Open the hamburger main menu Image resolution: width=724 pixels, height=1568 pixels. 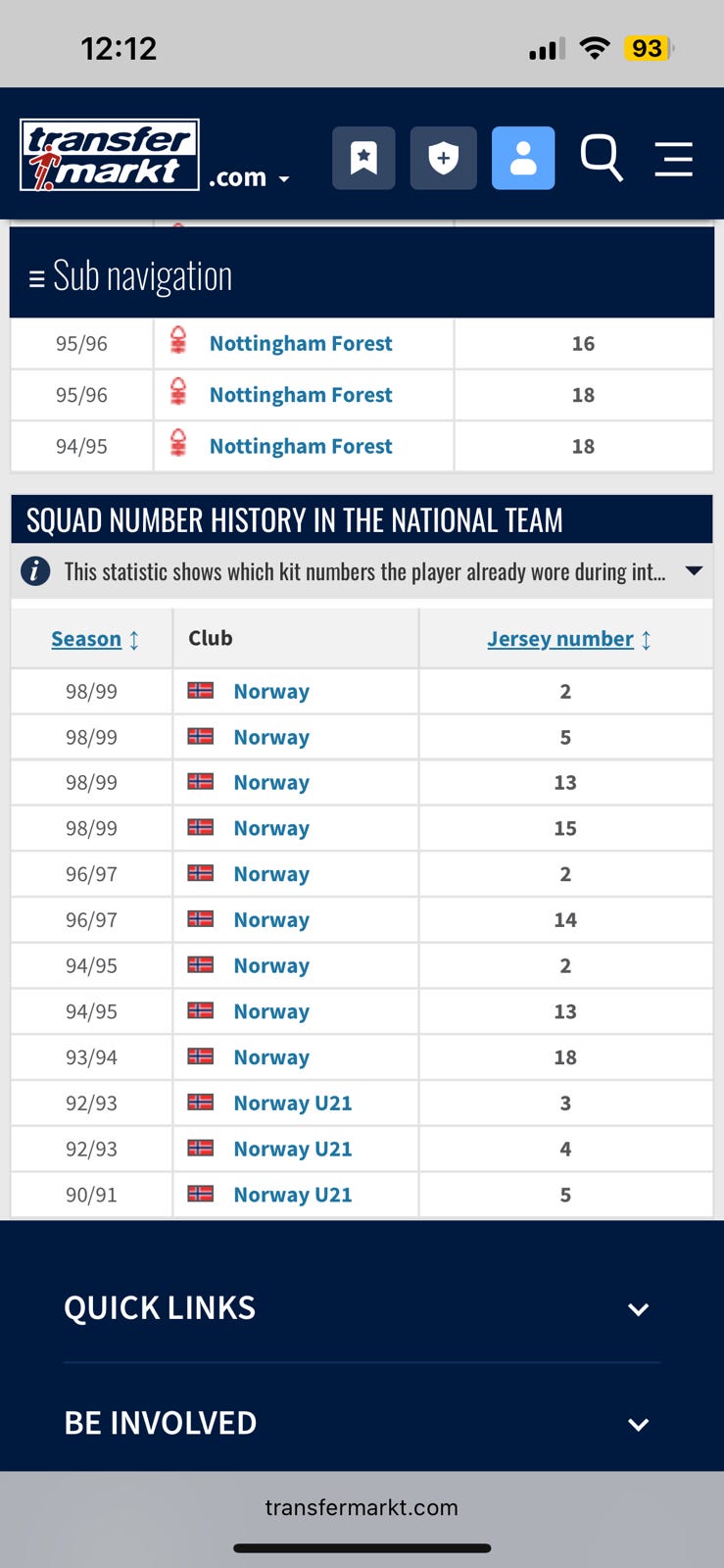pos(674,159)
